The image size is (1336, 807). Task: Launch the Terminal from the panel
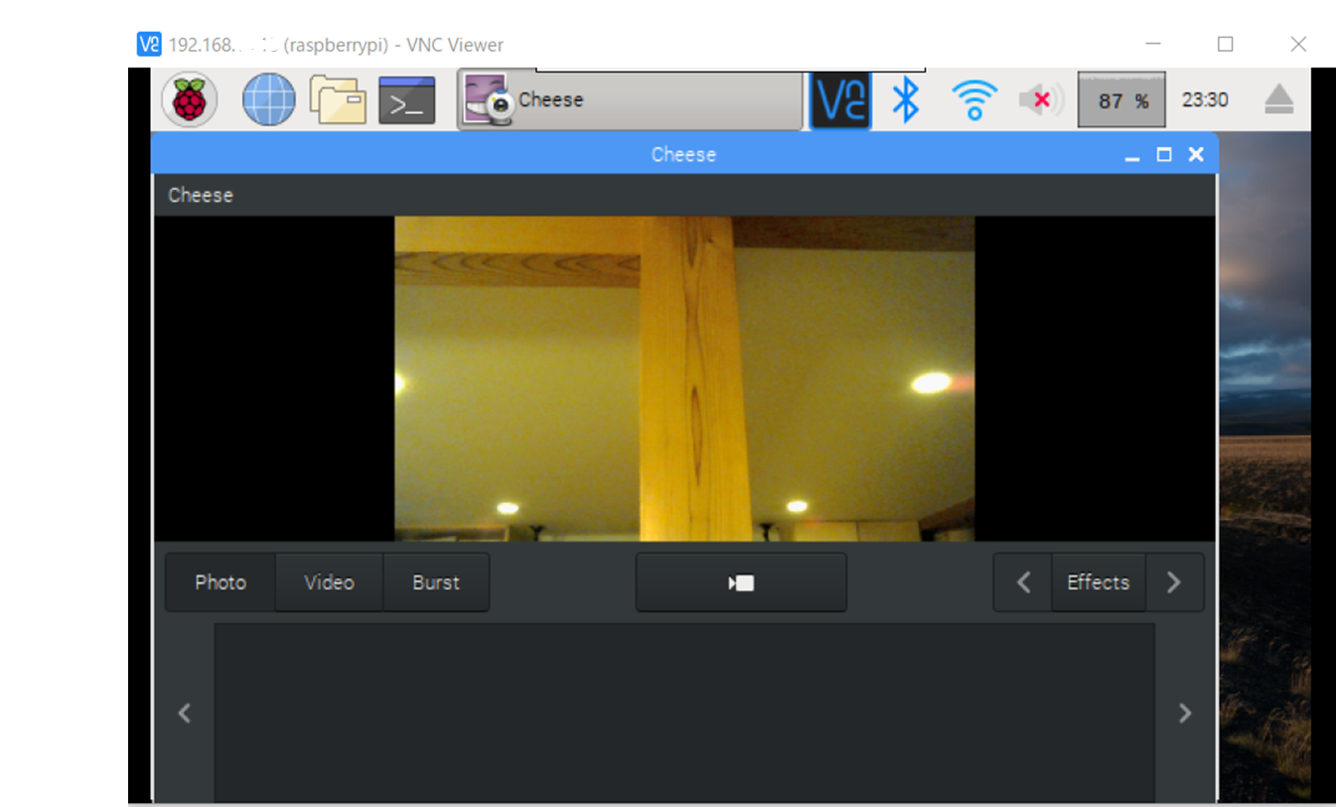click(407, 100)
